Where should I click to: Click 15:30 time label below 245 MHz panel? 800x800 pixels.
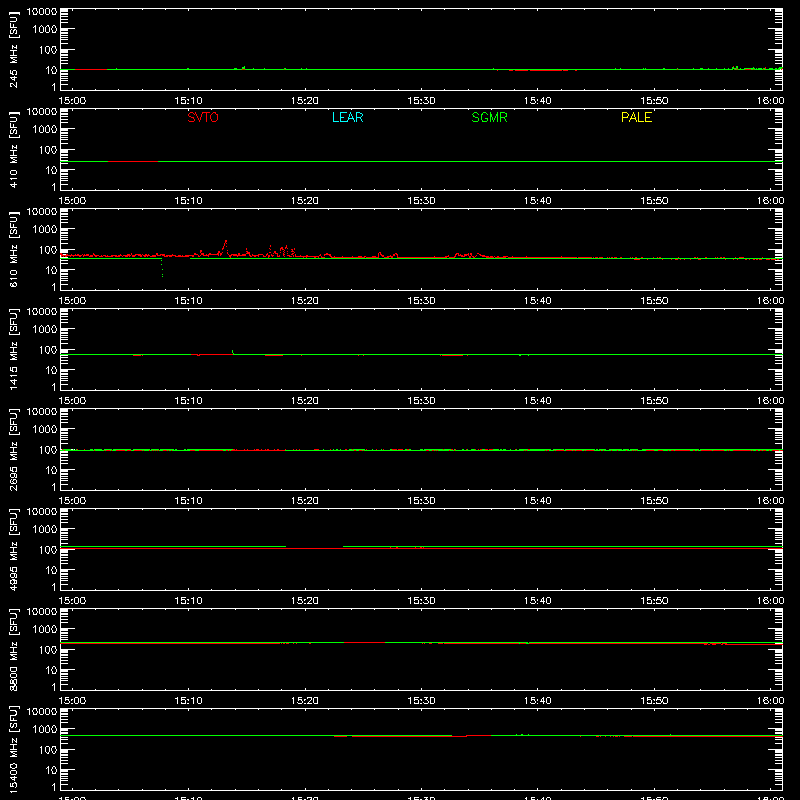pyautogui.click(x=421, y=101)
